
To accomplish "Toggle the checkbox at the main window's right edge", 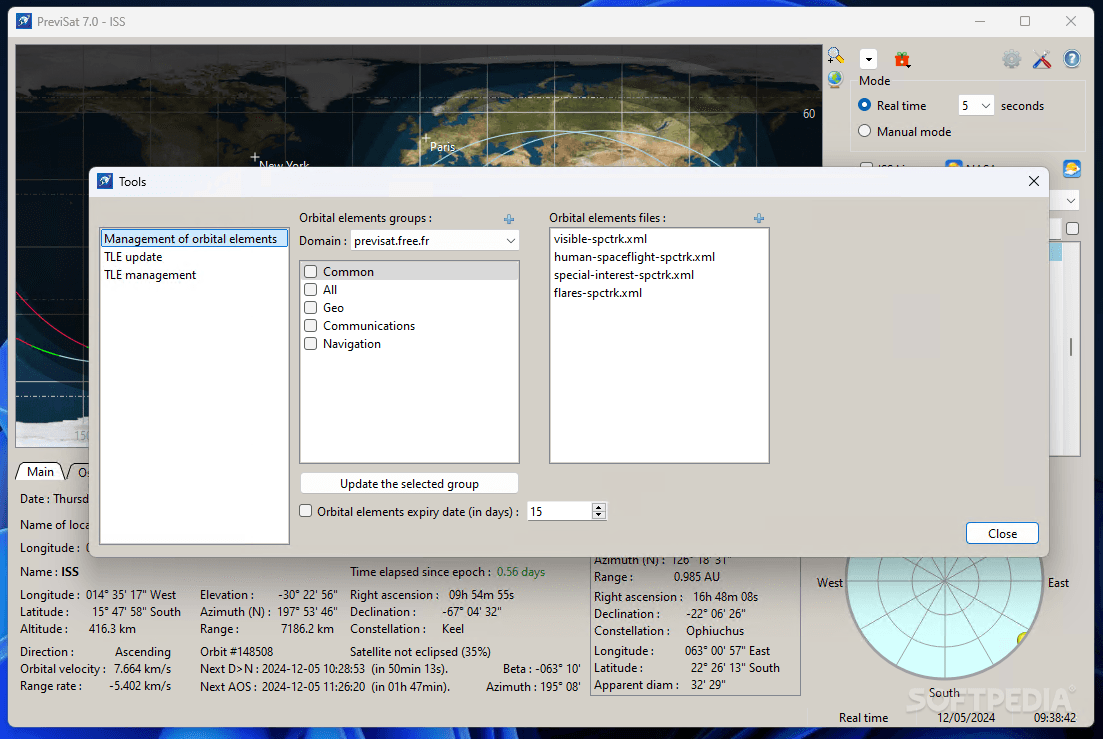I will 1072,229.
